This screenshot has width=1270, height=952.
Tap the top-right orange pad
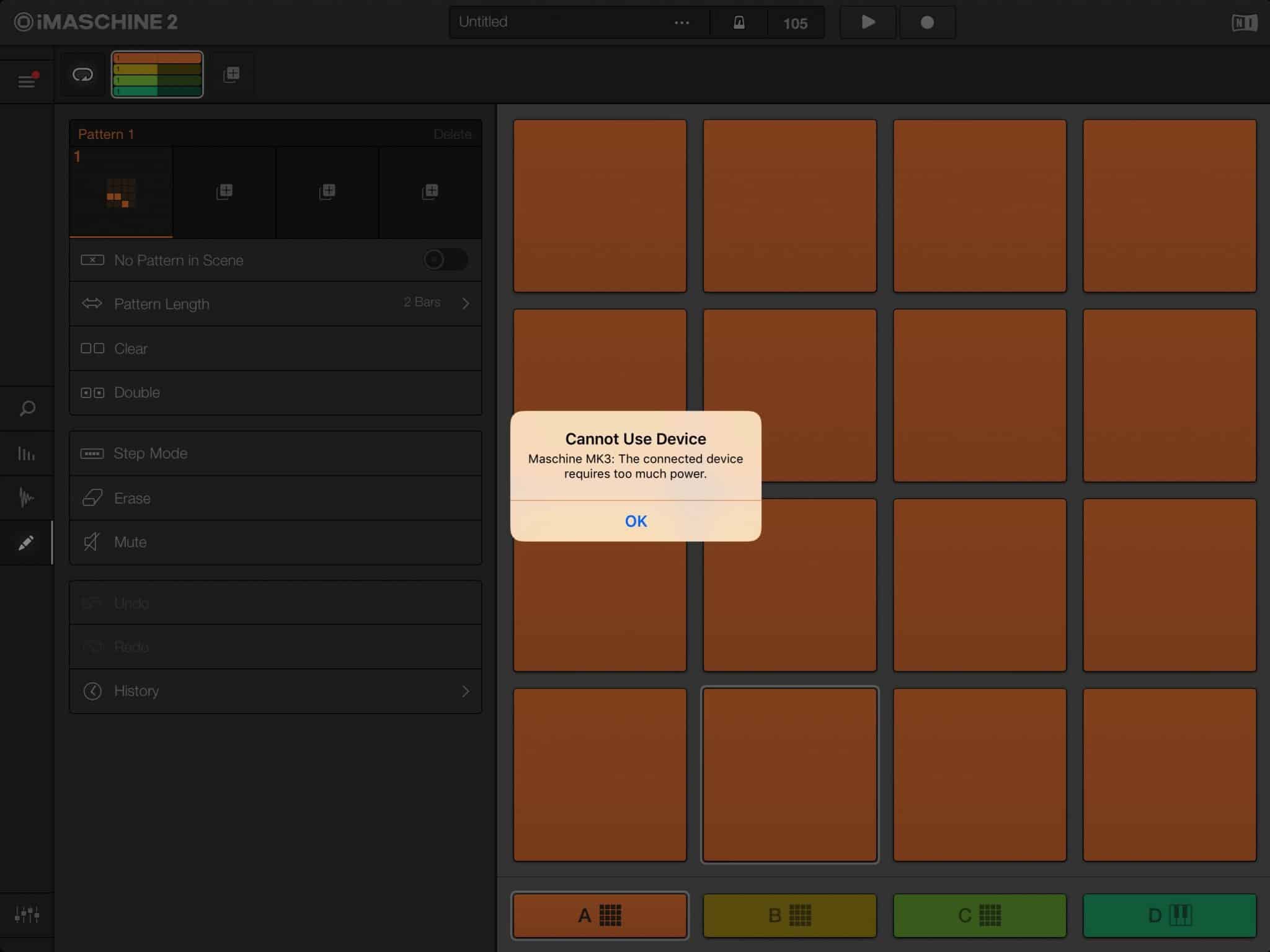click(1170, 206)
